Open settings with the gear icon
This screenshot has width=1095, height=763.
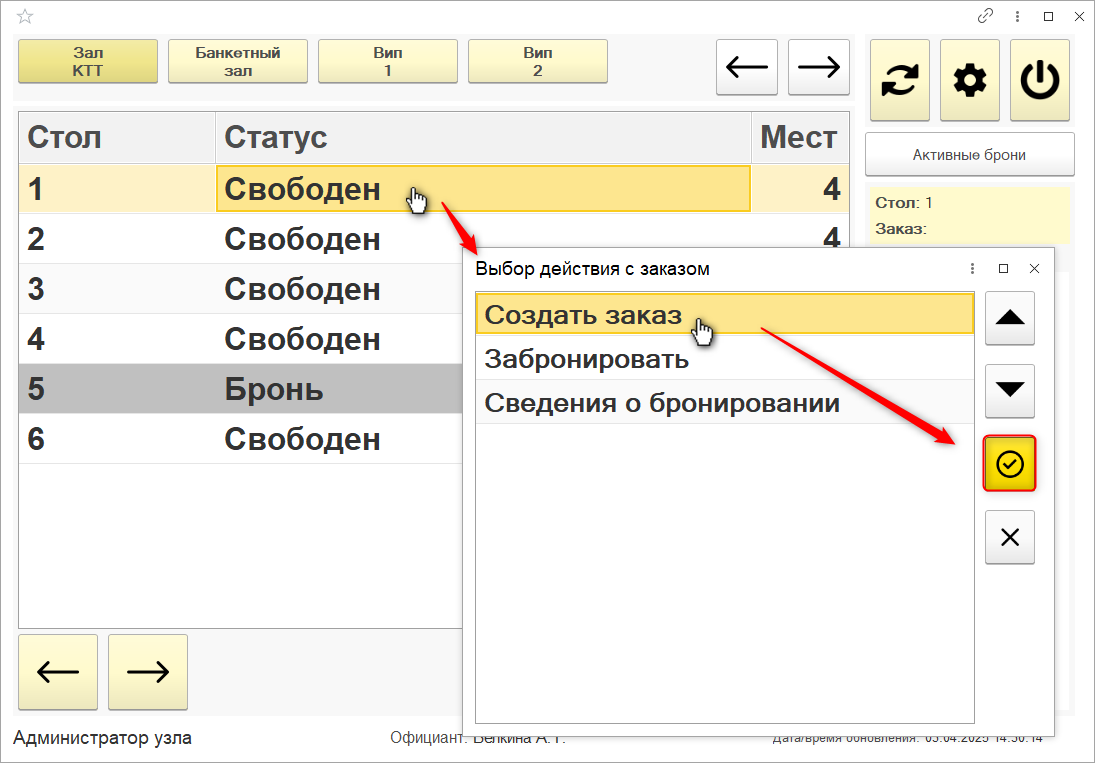coord(969,81)
